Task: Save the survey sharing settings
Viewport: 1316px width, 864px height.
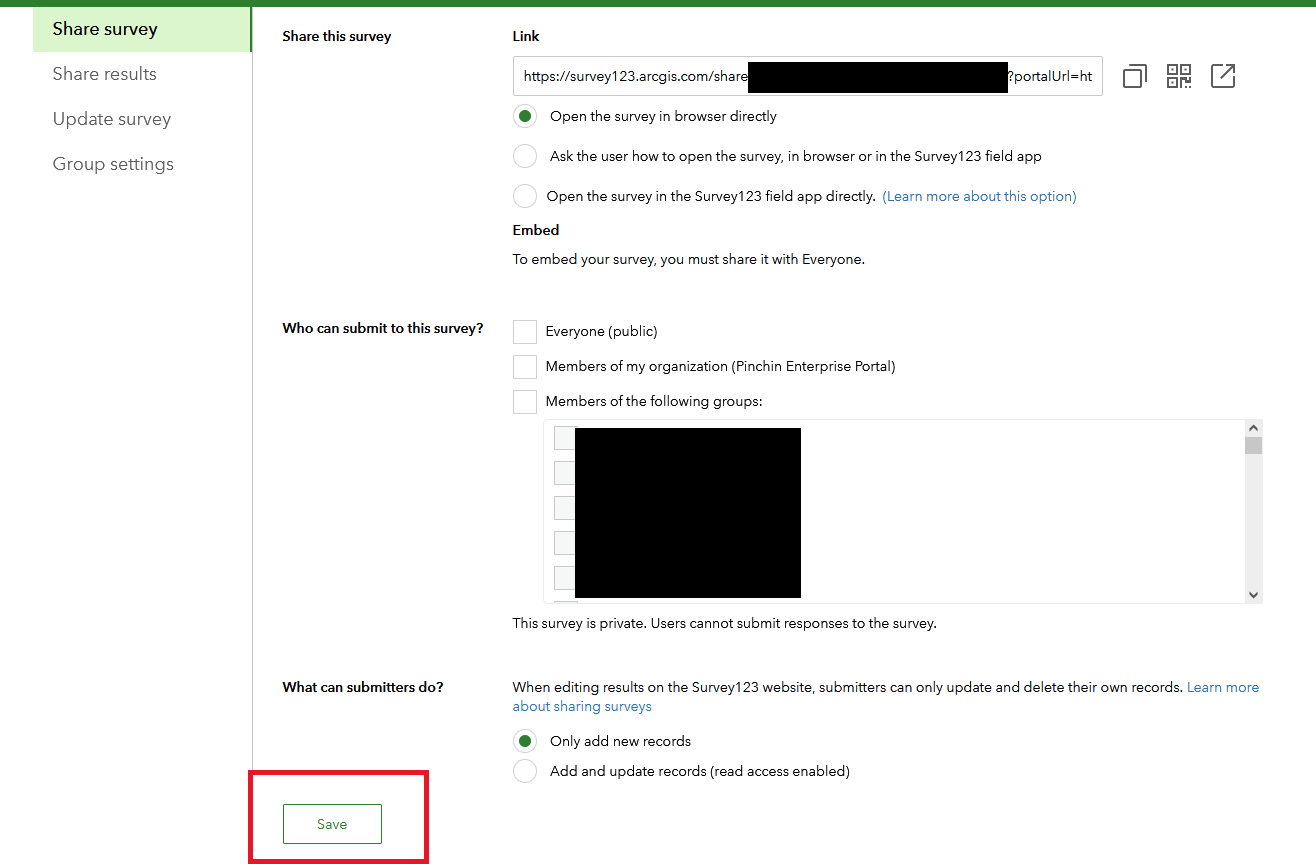Action: pos(331,823)
